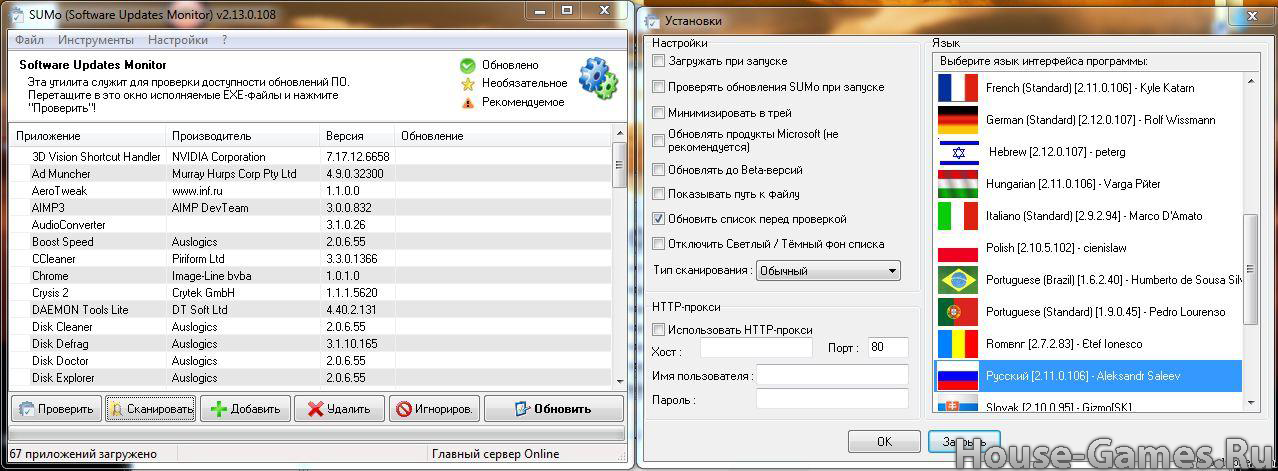Click the Хост input field
1278x471 pixels.
click(756, 348)
